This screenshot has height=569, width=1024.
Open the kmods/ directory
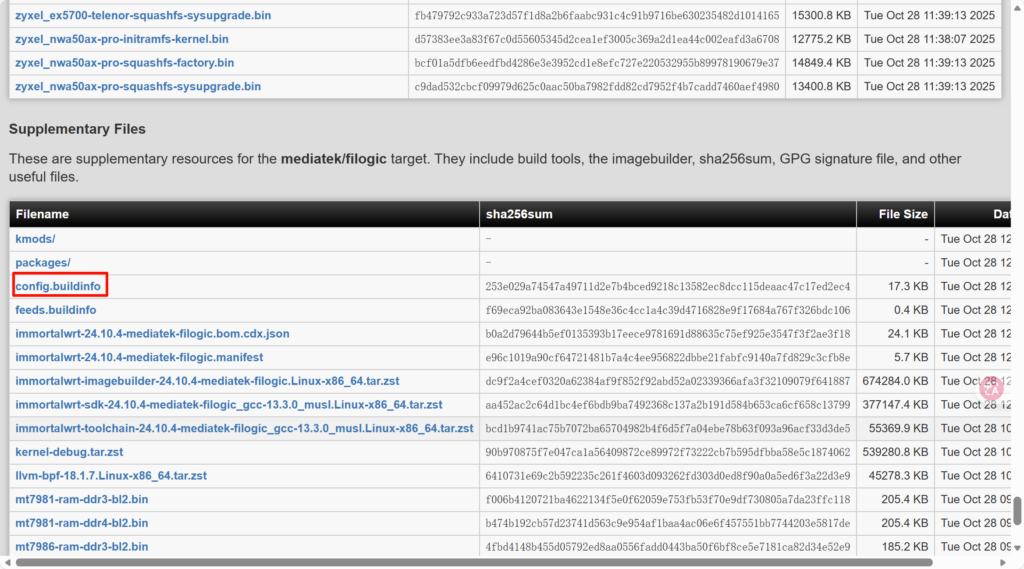point(35,239)
